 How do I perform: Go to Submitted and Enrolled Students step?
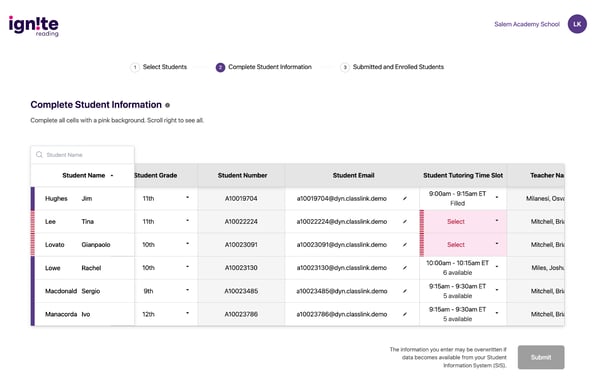tap(392, 67)
